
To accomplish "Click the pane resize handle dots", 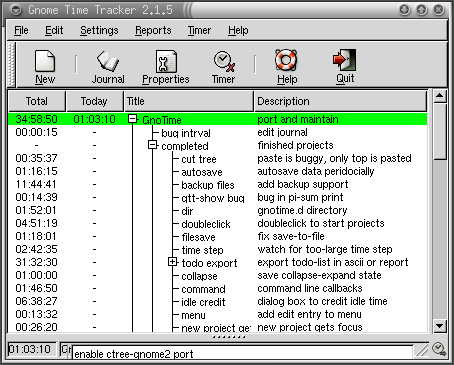I will (229, 337).
